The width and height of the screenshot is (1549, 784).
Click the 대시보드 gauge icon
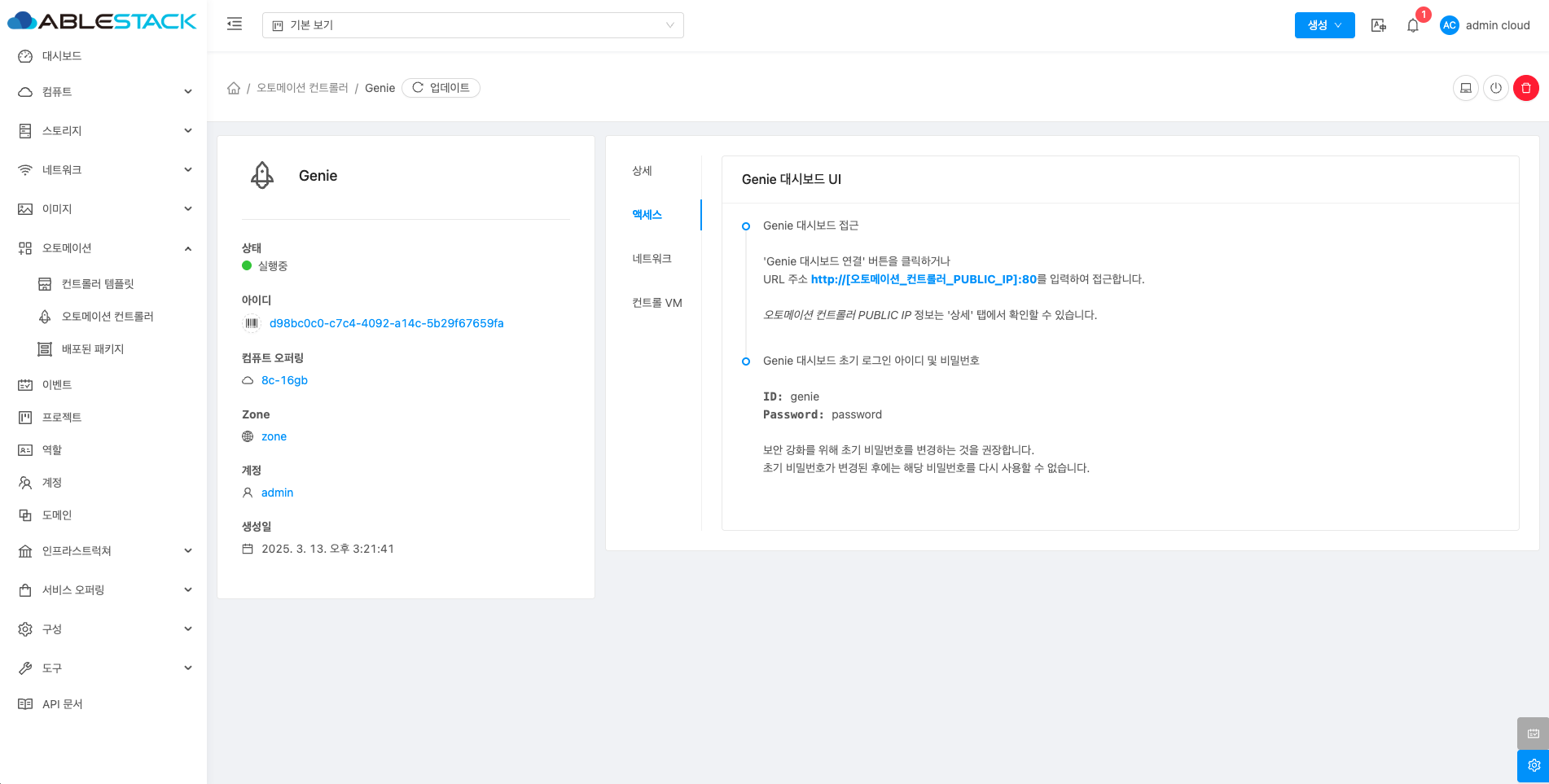point(25,56)
